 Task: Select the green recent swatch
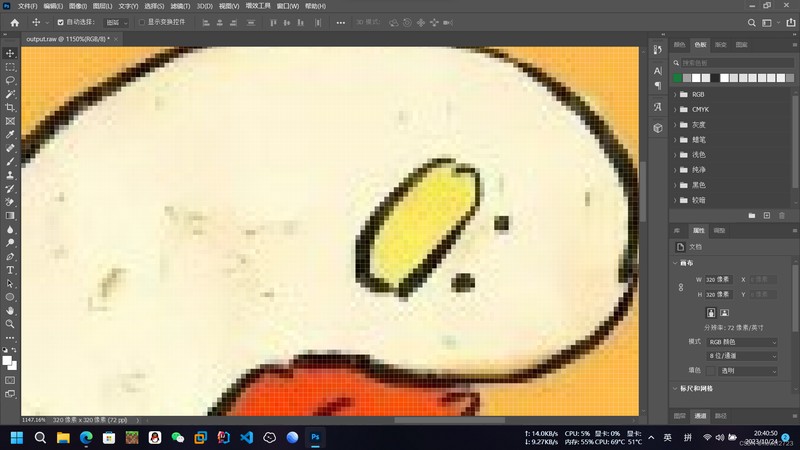(677, 78)
